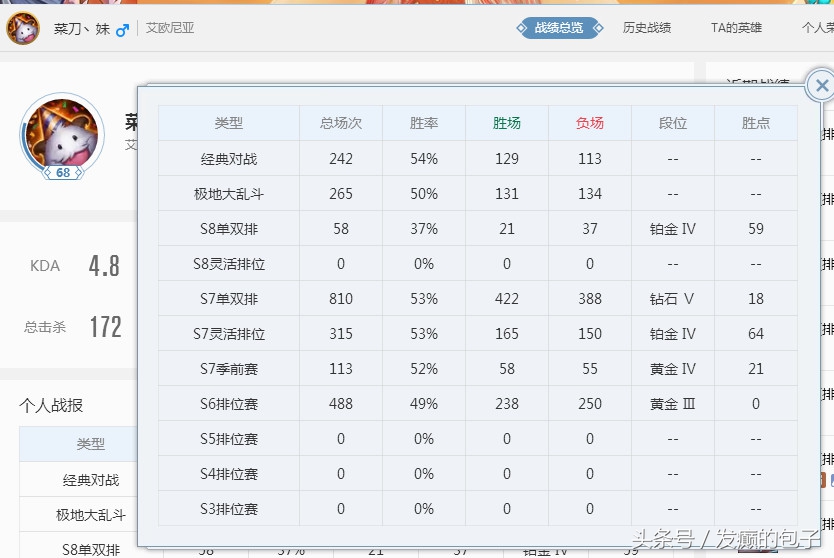Click the 类型 column header in popup

(x=229, y=123)
